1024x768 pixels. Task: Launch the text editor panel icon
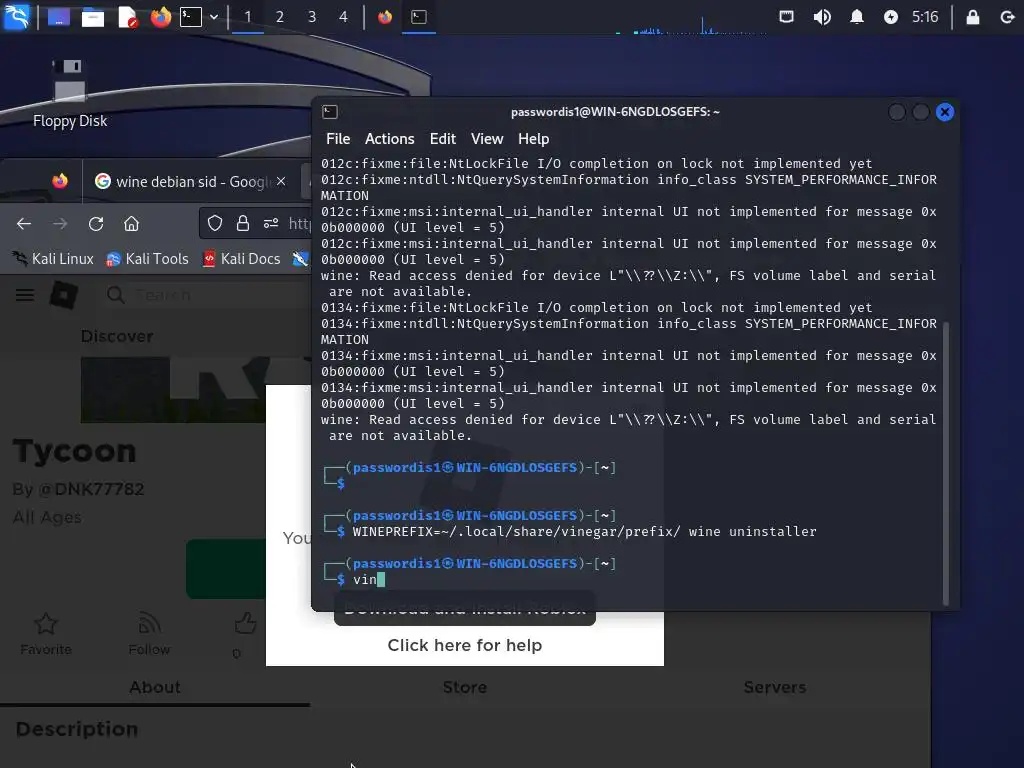pyautogui.click(x=127, y=17)
